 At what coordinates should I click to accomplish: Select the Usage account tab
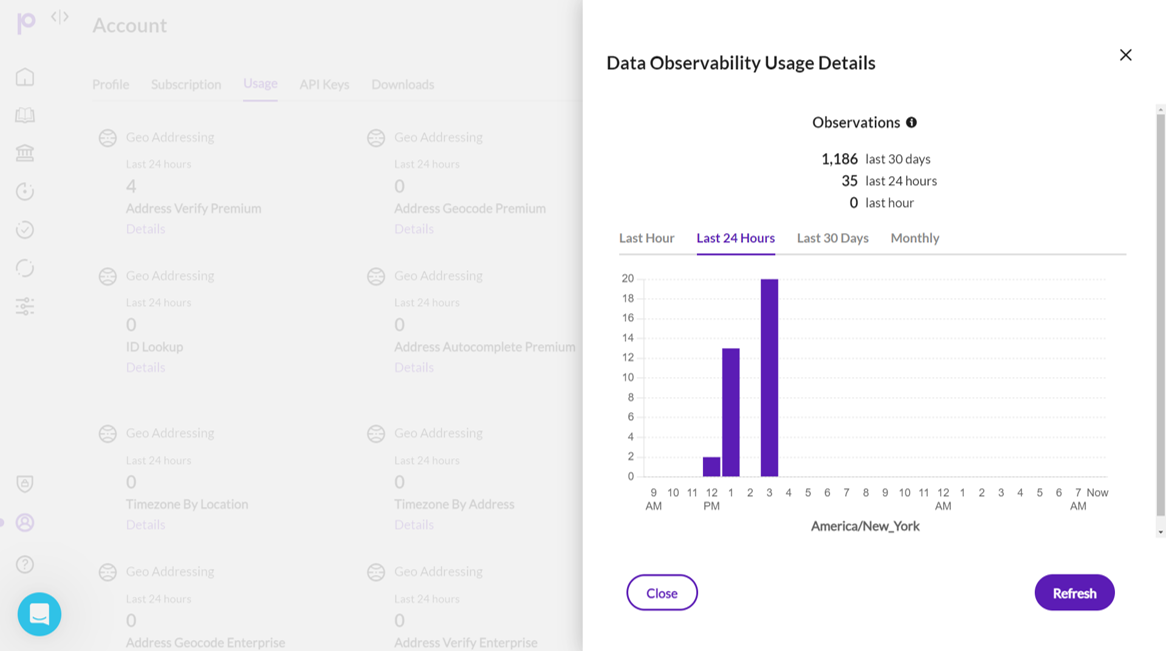[x=260, y=83]
